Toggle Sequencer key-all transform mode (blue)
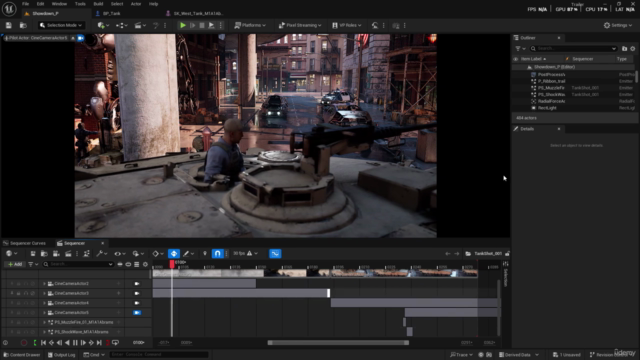This screenshot has height=360, width=640. 174,254
